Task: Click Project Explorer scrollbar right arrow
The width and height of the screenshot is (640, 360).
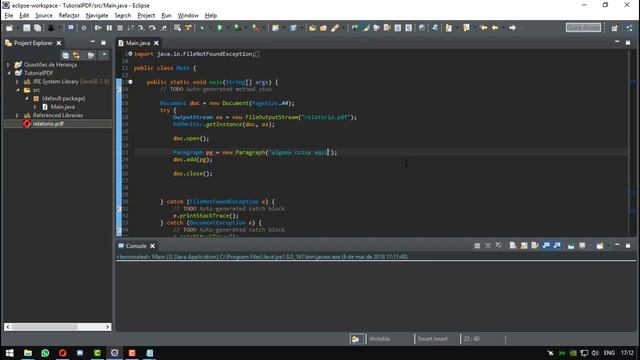Action: coord(107,327)
